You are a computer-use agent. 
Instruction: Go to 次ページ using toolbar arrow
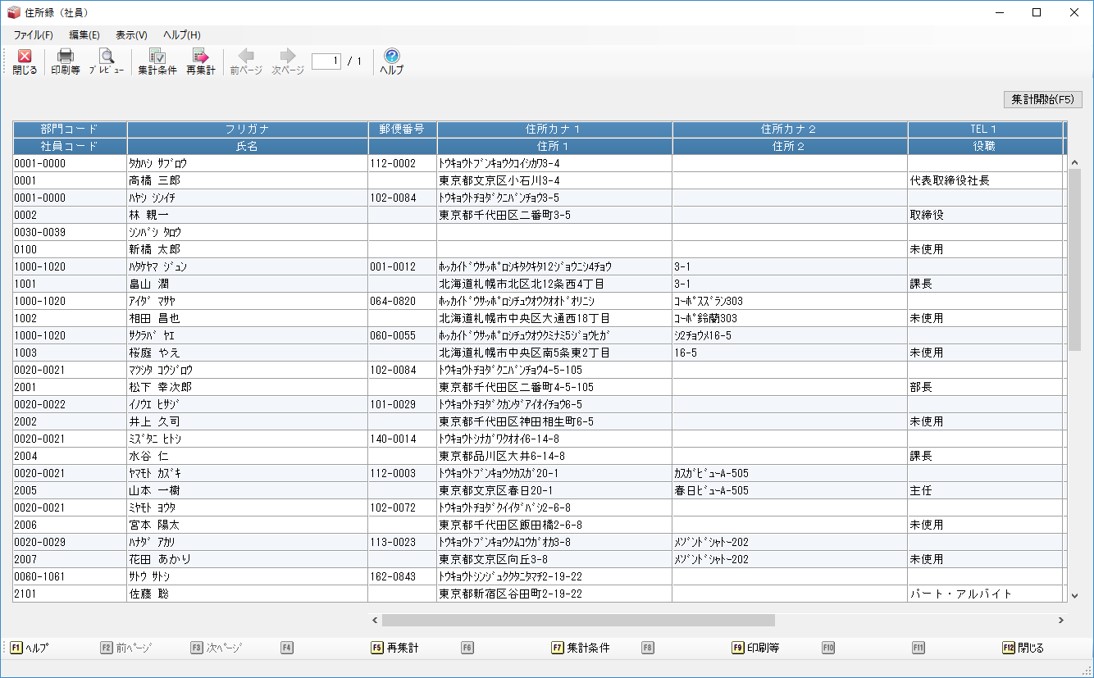pos(288,62)
